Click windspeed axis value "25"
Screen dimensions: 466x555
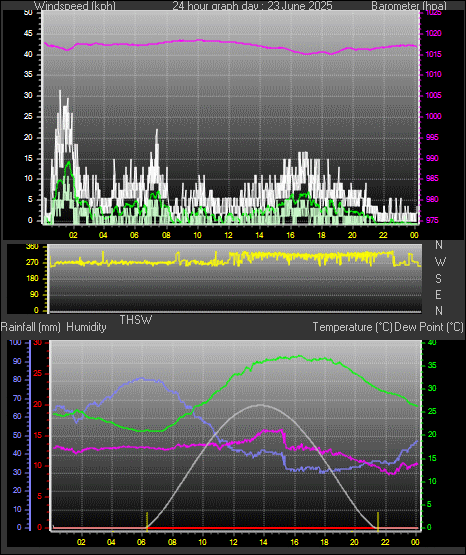(x=28, y=116)
